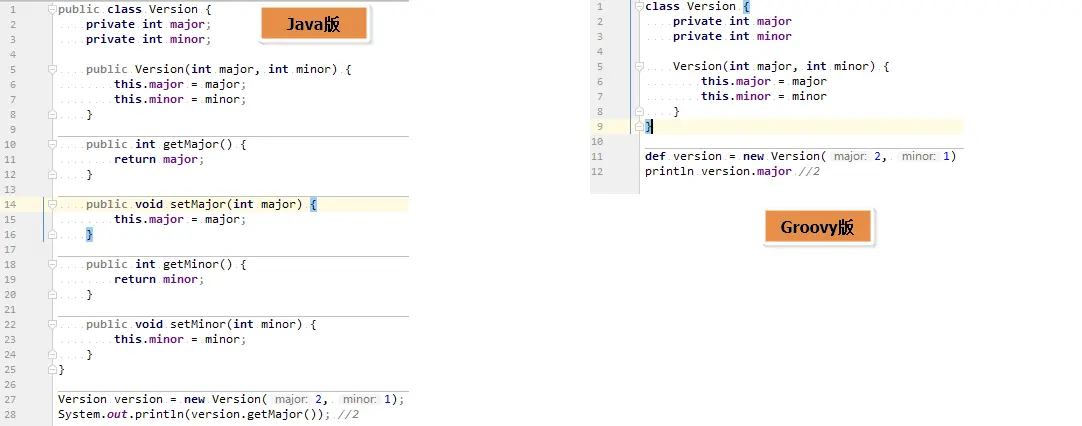Viewport: 1082px width, 426px height.
Task: Click 'private int major' in the Groovy editor
Action: point(732,22)
